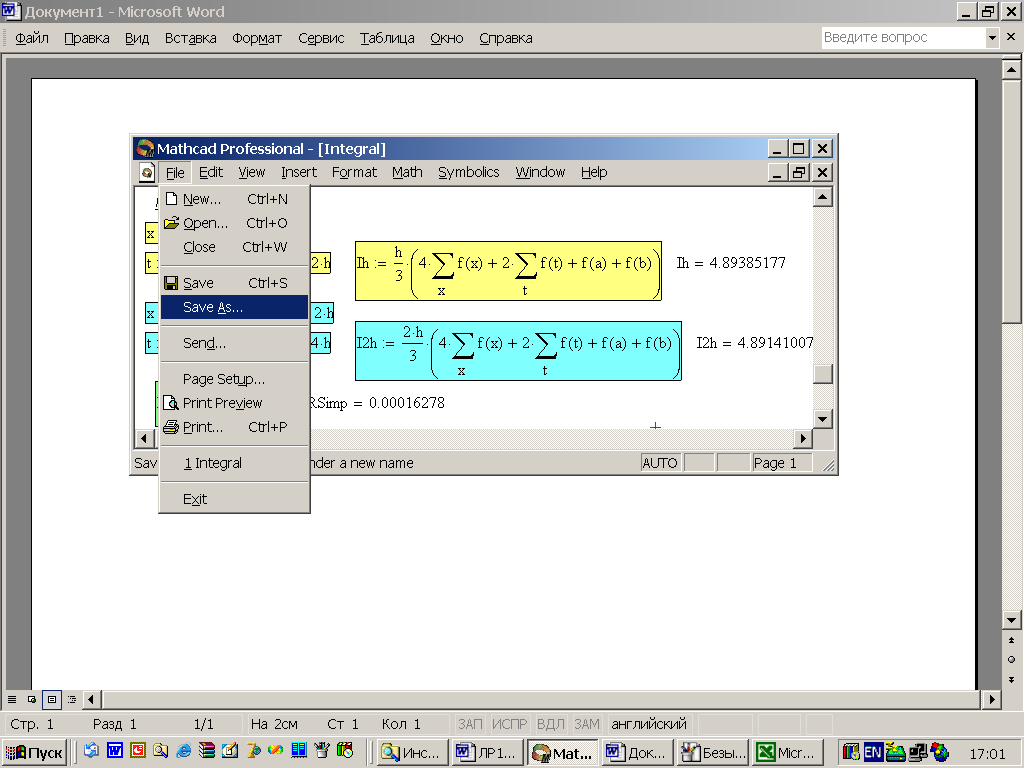Open Word Файл menu
Image resolution: width=1024 pixels, height=768 pixels.
[31, 38]
